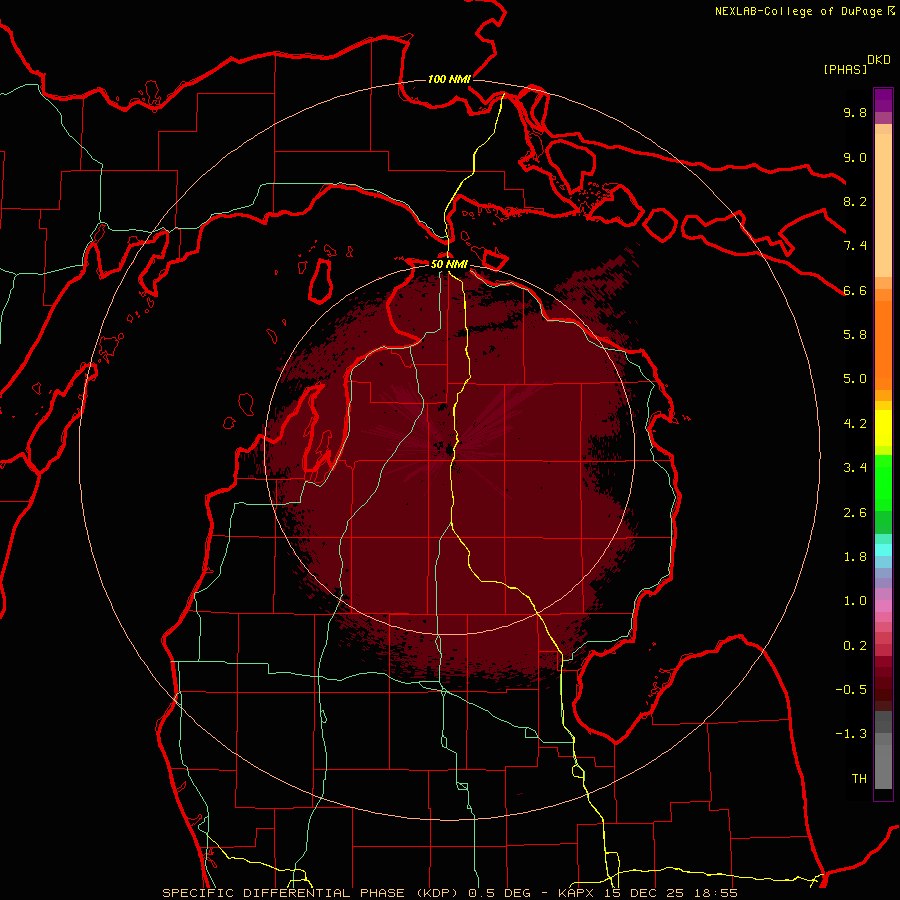This screenshot has width=900, height=900.
Task: Click the 2.6 legend value
Action: (855, 513)
